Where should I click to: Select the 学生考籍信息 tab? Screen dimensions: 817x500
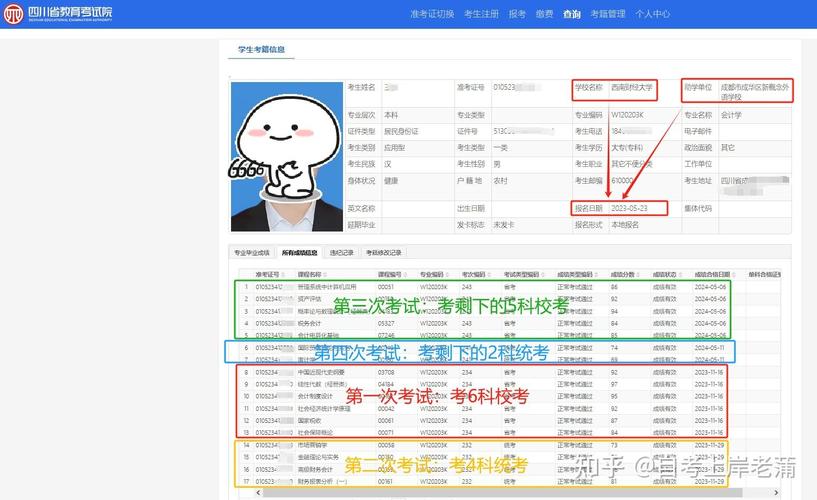tap(261, 49)
